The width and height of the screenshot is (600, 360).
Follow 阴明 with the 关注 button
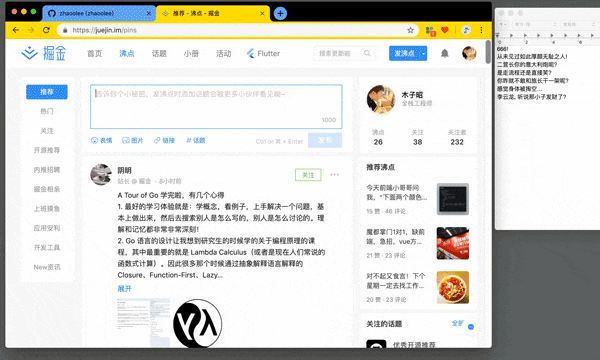coord(308,175)
